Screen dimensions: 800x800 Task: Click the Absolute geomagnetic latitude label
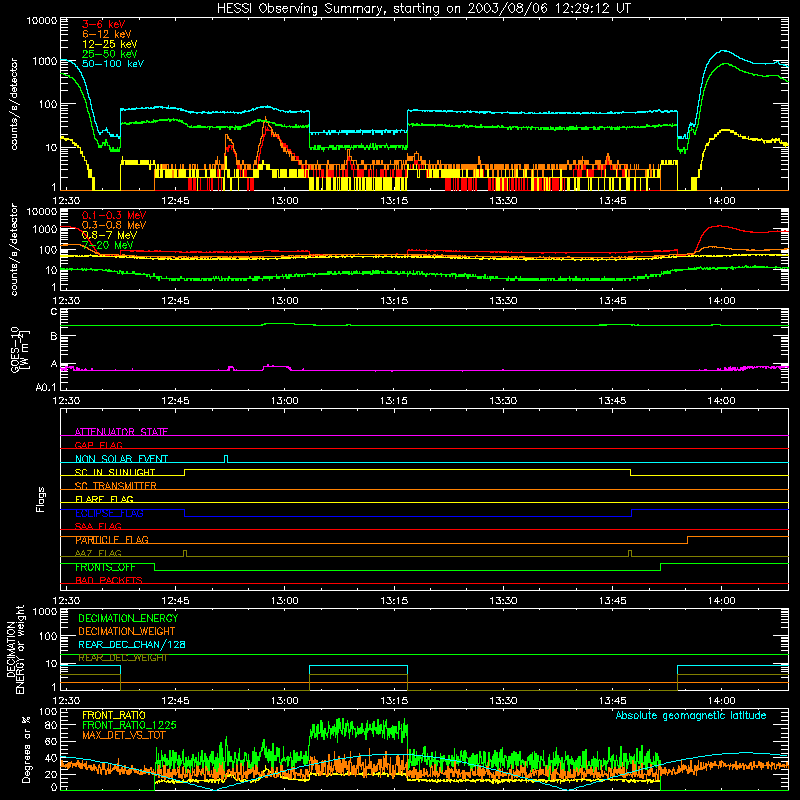pyautogui.click(x=691, y=715)
